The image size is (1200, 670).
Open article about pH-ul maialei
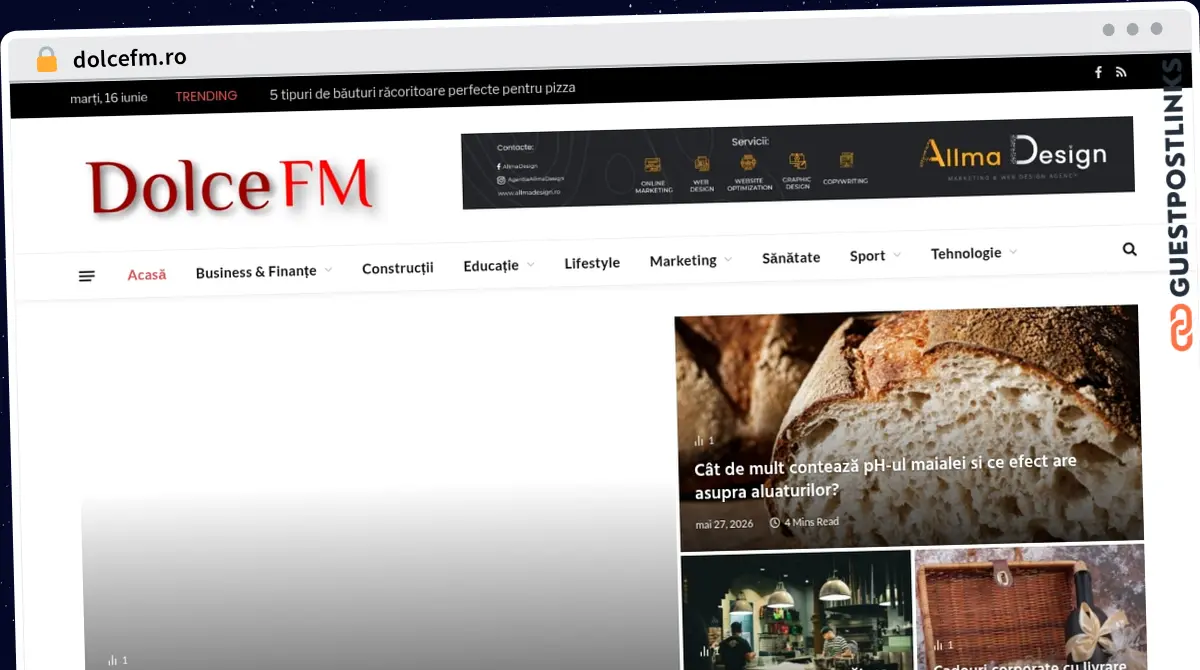click(x=885, y=477)
